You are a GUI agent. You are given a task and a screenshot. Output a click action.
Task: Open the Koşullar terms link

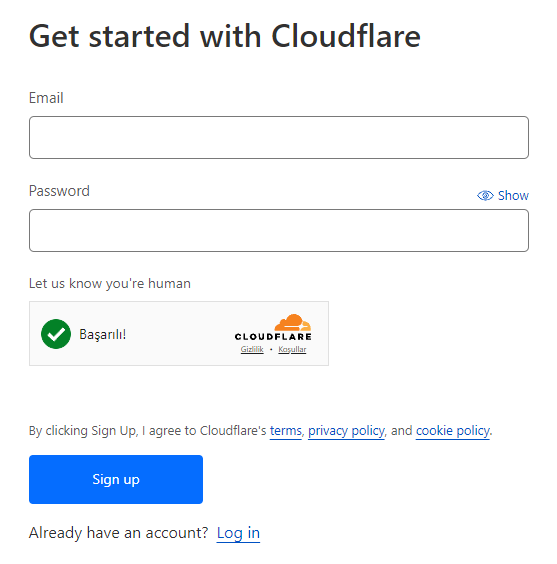click(292, 349)
